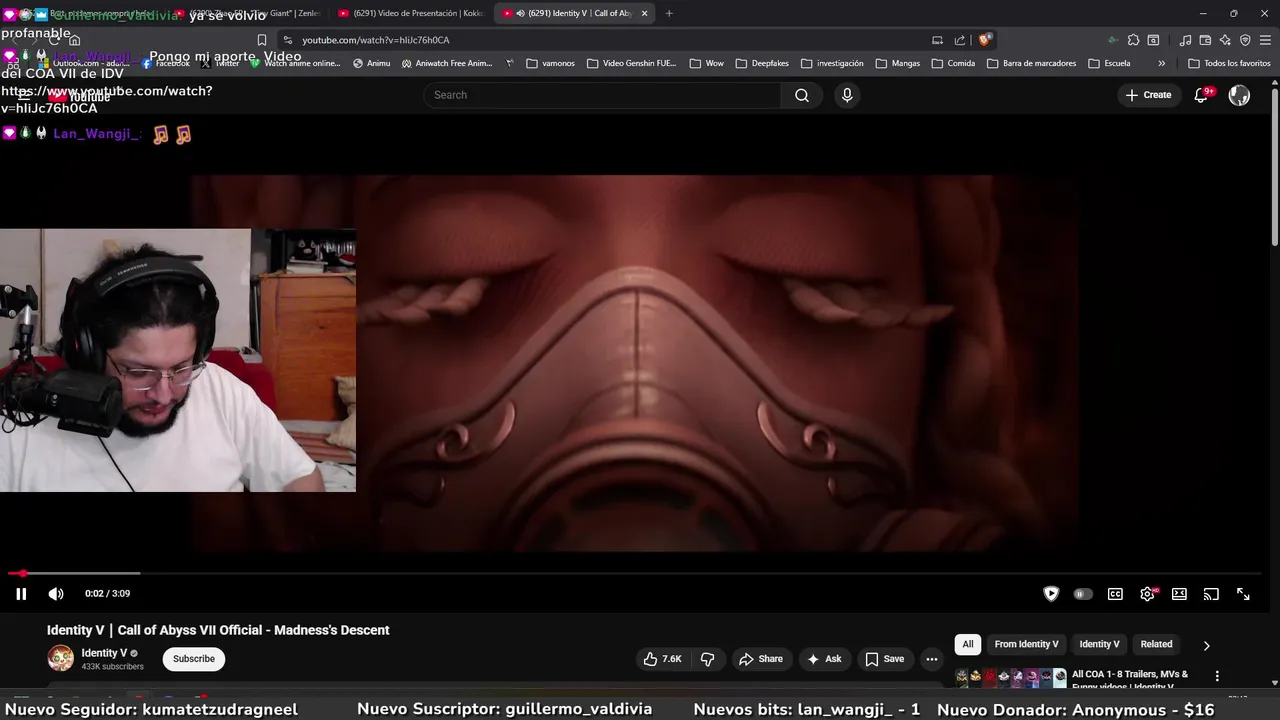Open the browser extensions puzzle icon
This screenshot has height=720, width=1280.
pos(1133,40)
